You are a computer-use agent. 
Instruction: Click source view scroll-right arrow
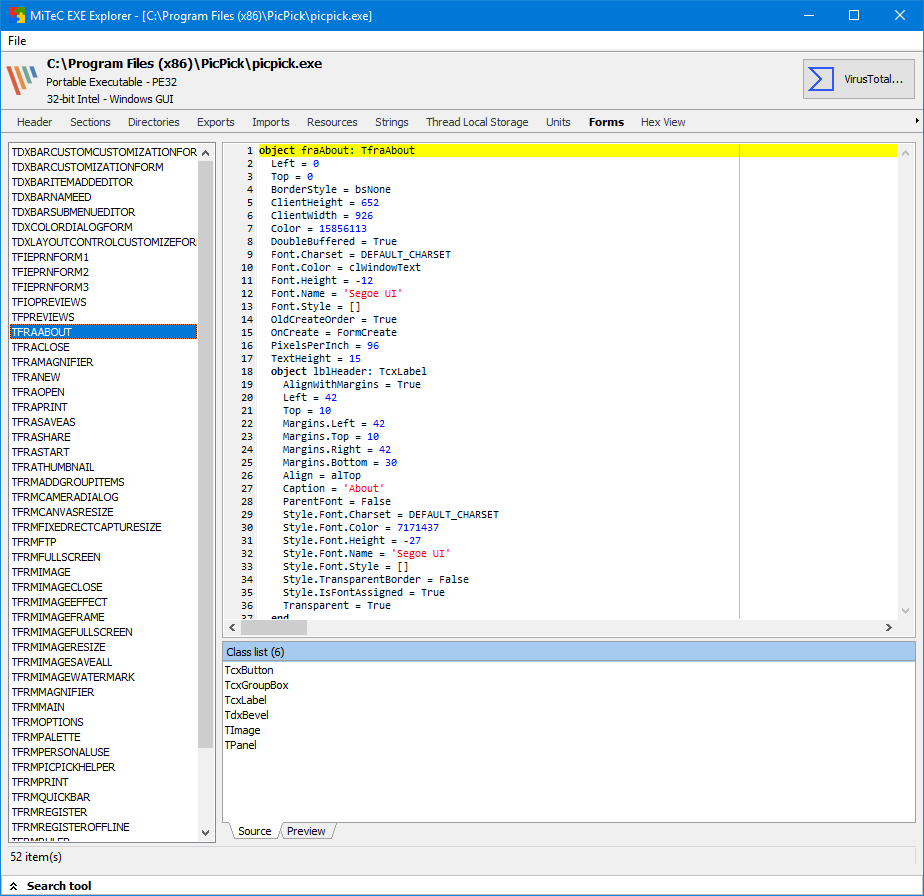pos(889,628)
